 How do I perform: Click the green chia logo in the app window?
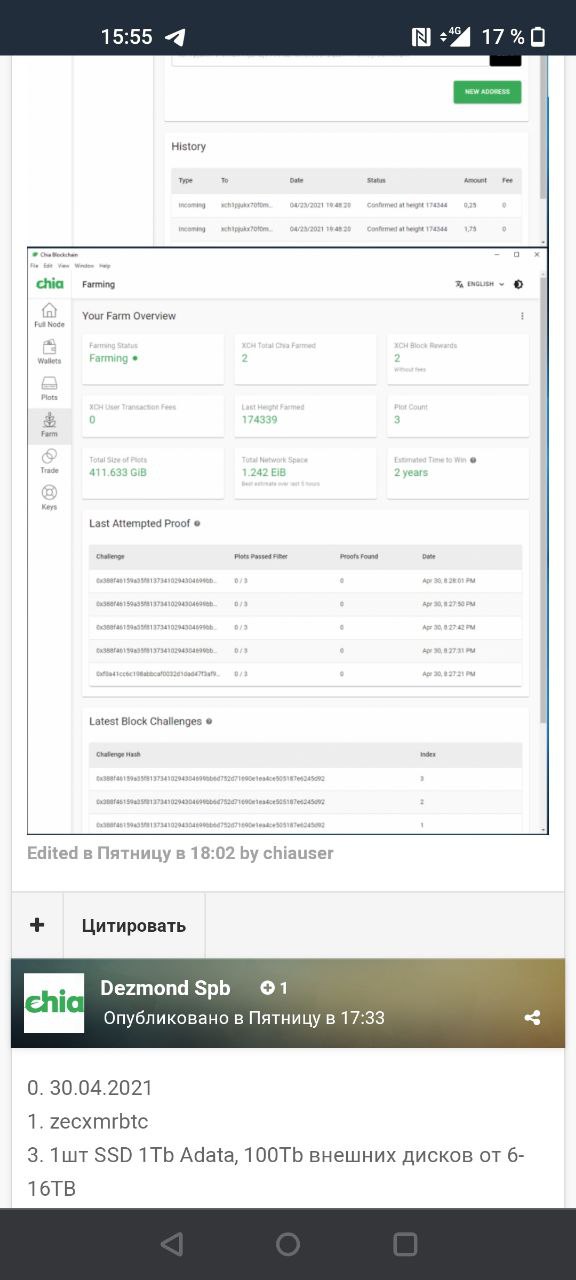50,284
